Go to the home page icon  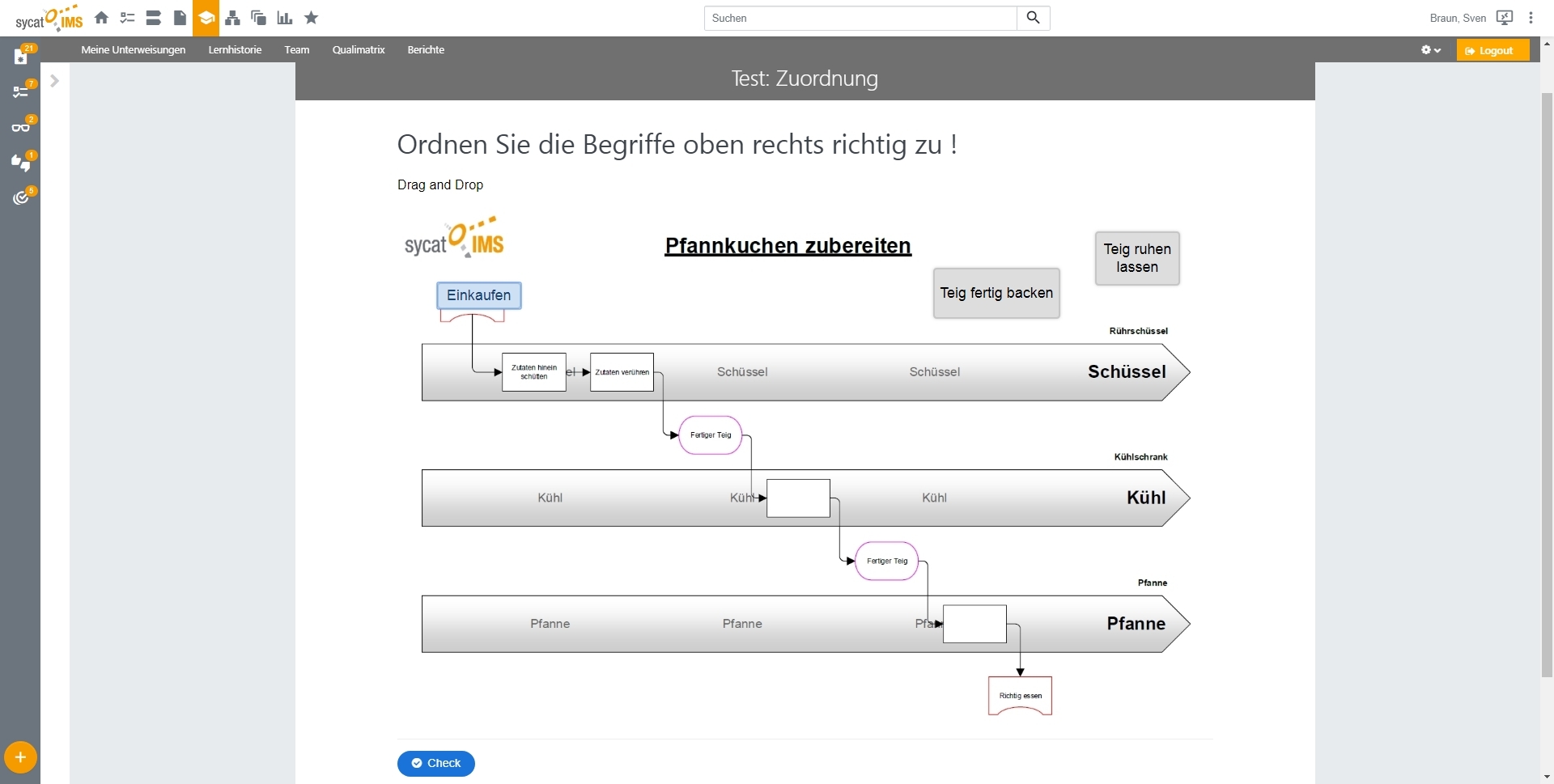pos(101,18)
